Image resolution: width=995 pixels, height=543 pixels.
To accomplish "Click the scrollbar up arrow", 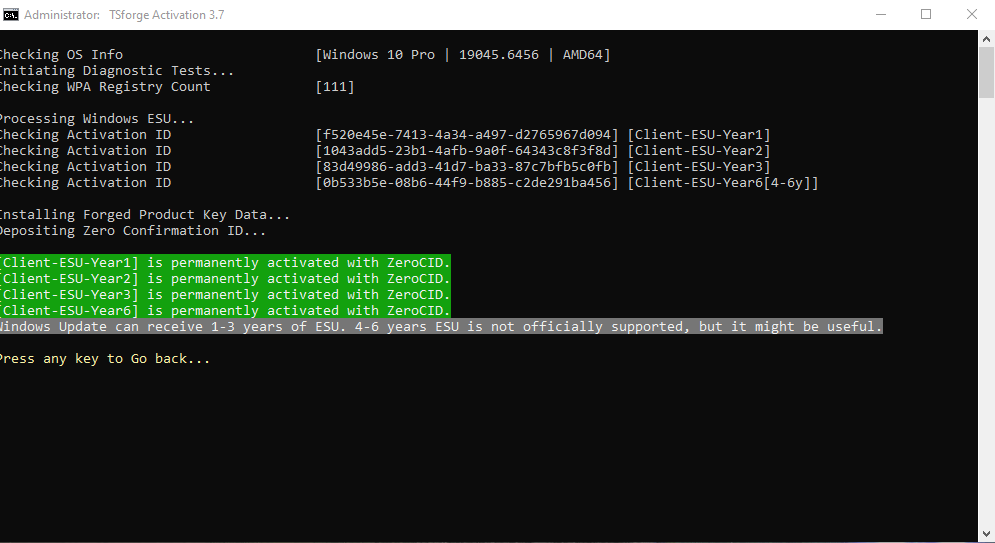I will (986, 39).
